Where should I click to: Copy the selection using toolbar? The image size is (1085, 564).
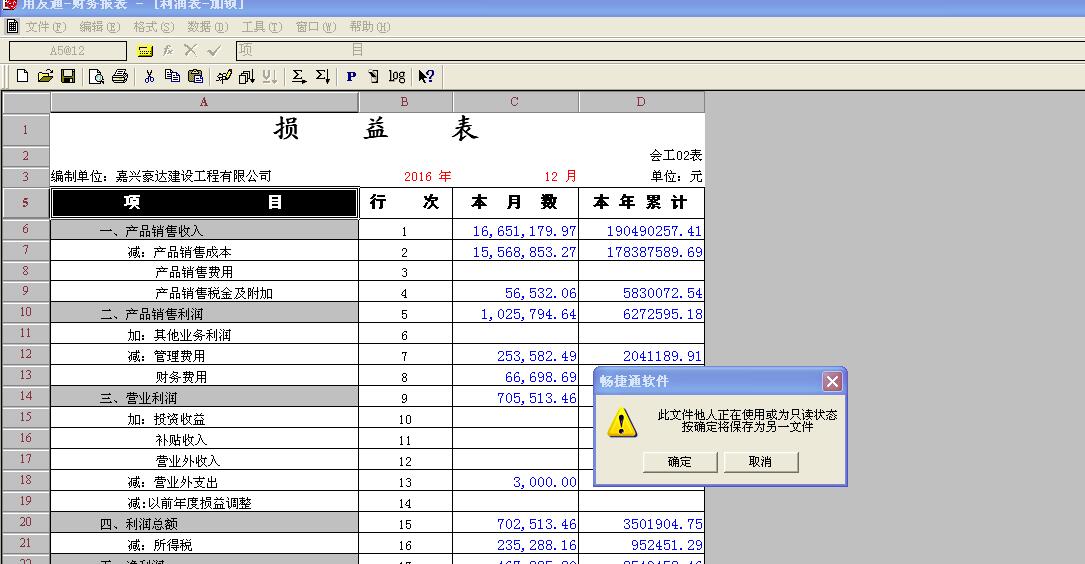click(172, 76)
